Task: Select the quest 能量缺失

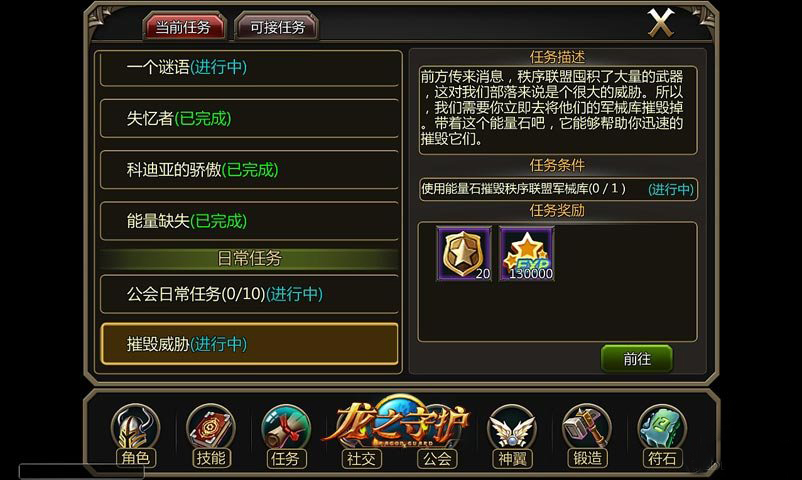Action: (250, 221)
